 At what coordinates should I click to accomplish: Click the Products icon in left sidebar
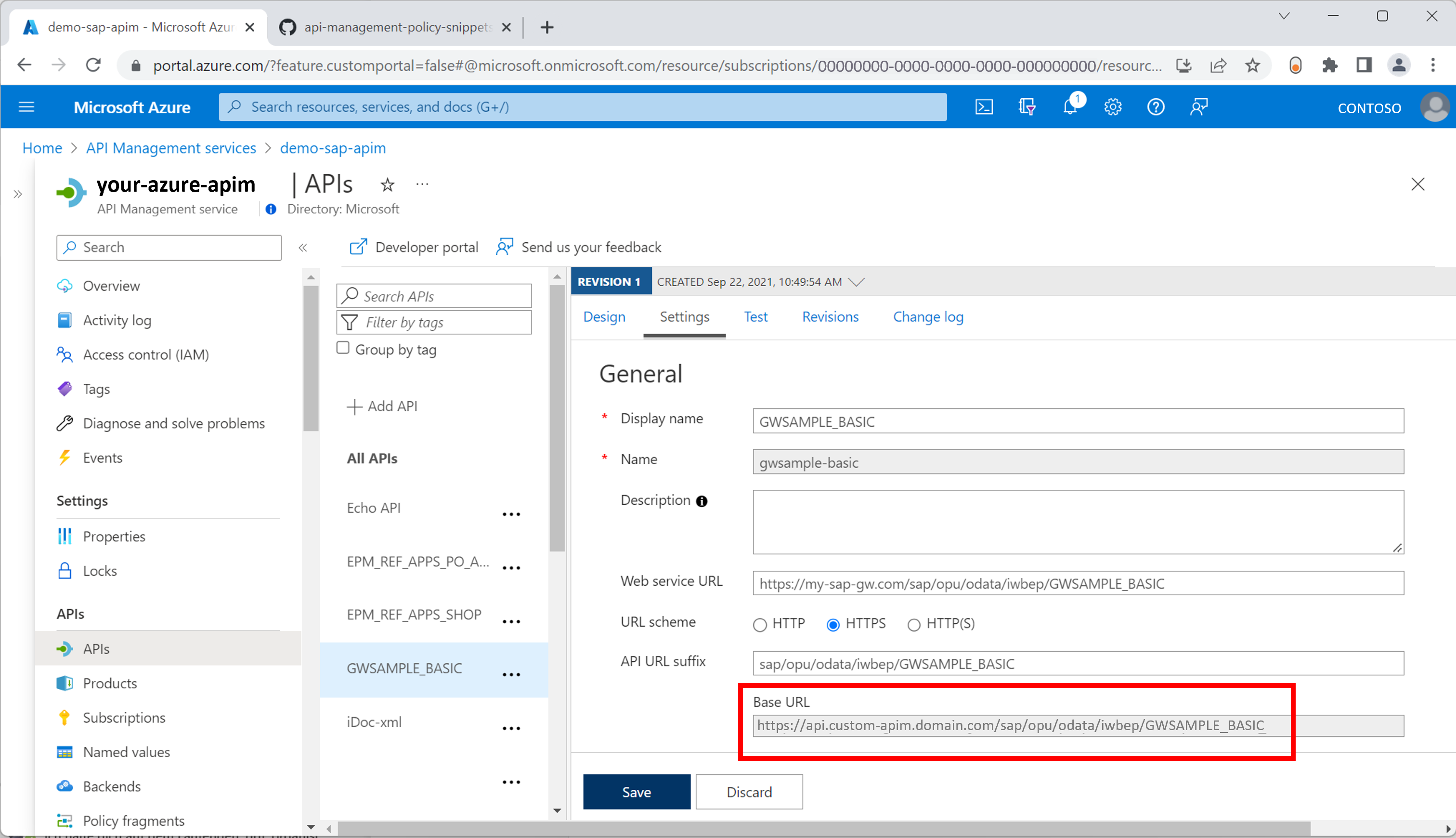pyautogui.click(x=66, y=683)
